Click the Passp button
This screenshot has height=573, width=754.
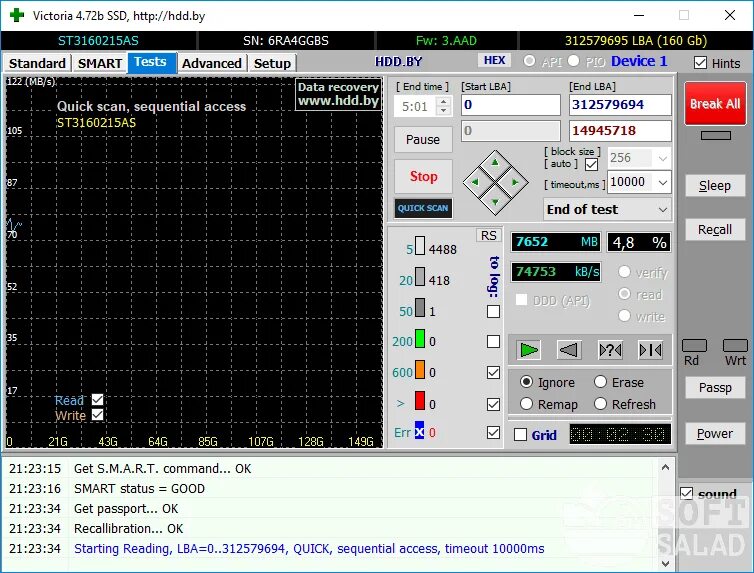click(x=715, y=387)
